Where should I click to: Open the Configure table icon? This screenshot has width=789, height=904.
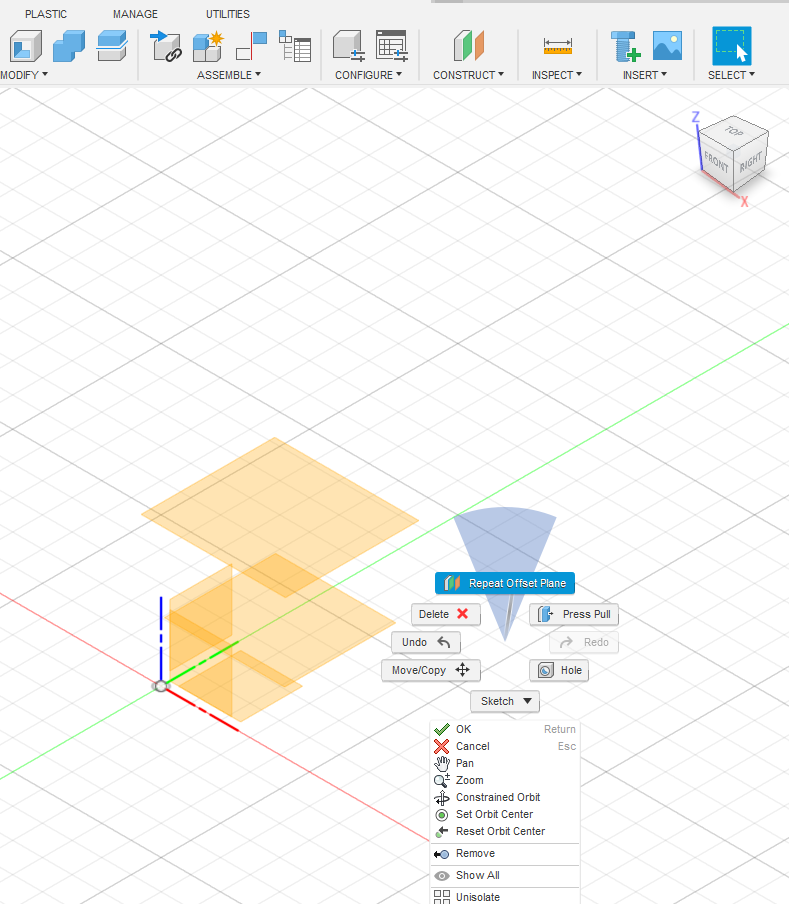pos(391,46)
